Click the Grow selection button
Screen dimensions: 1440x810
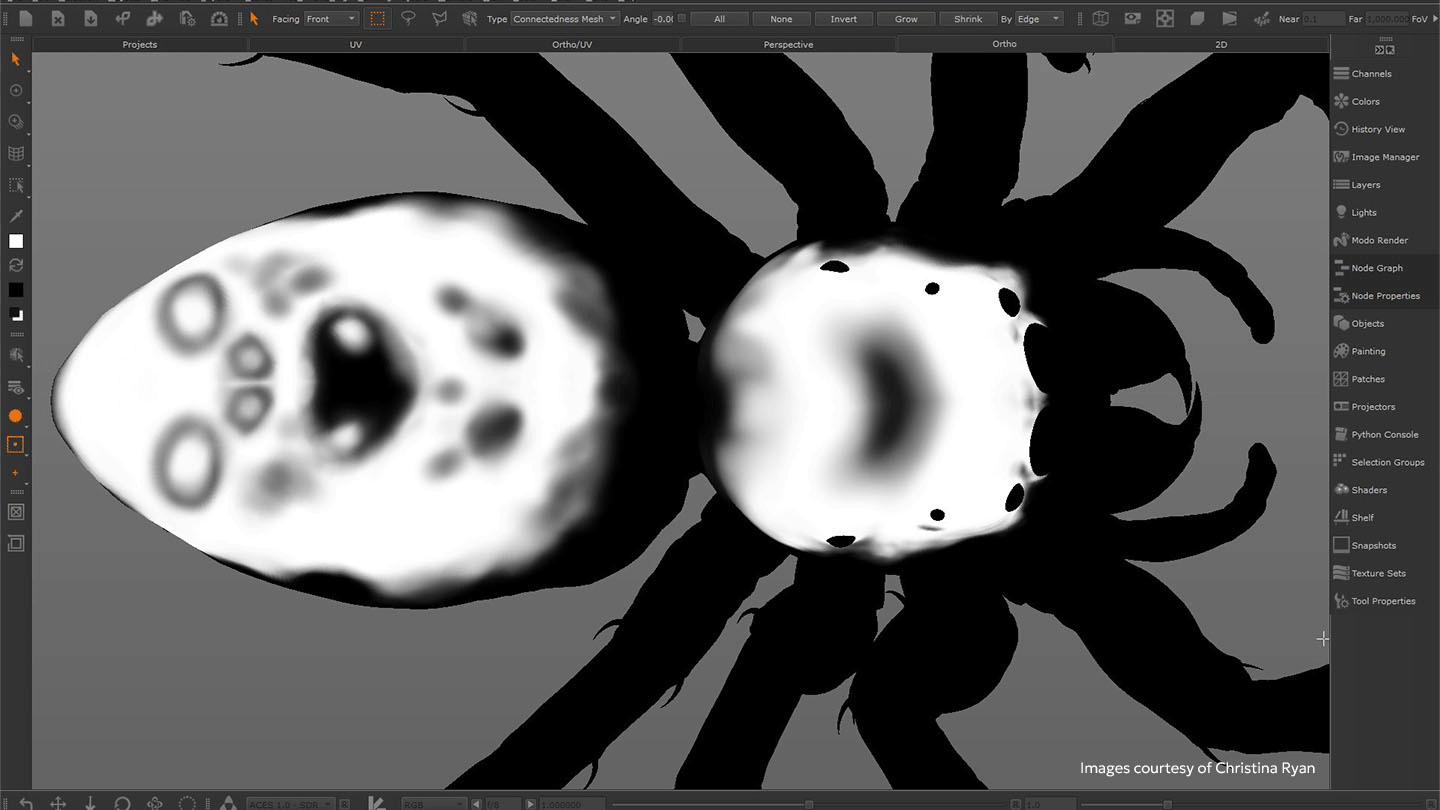906,19
